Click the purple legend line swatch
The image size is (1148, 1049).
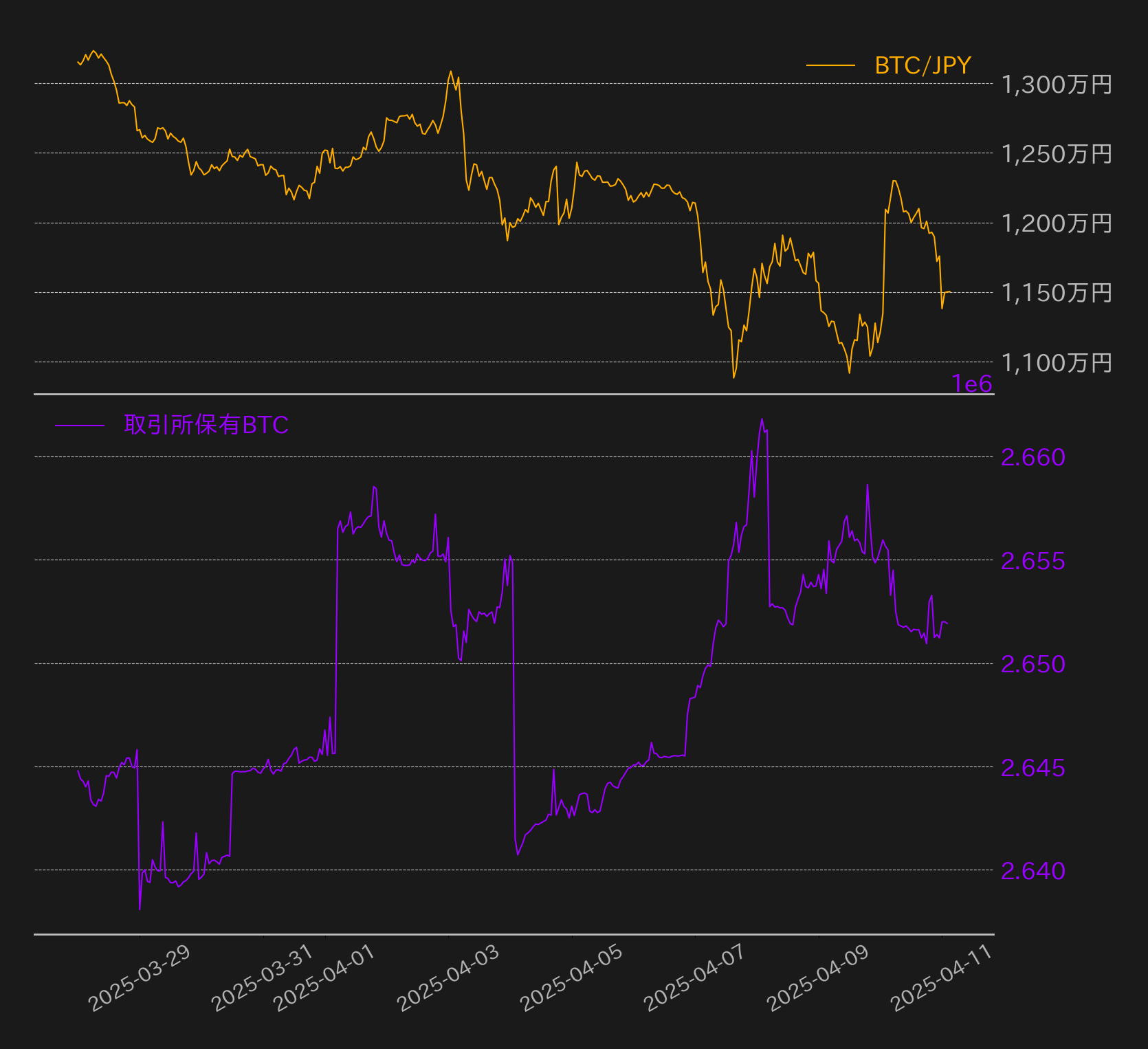[80, 426]
